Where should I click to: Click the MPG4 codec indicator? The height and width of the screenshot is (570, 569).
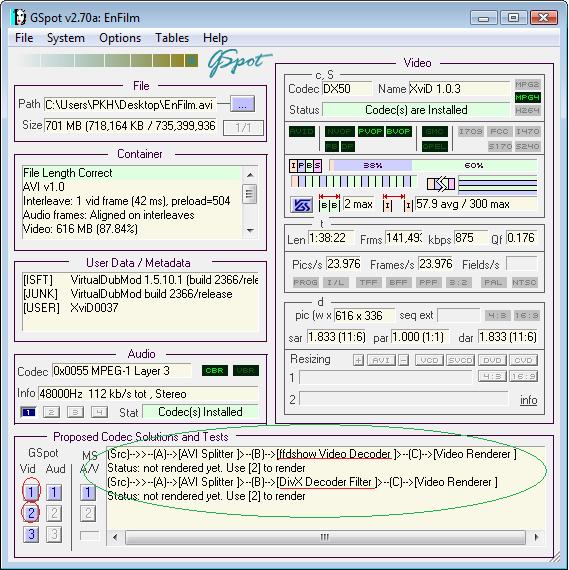528,97
